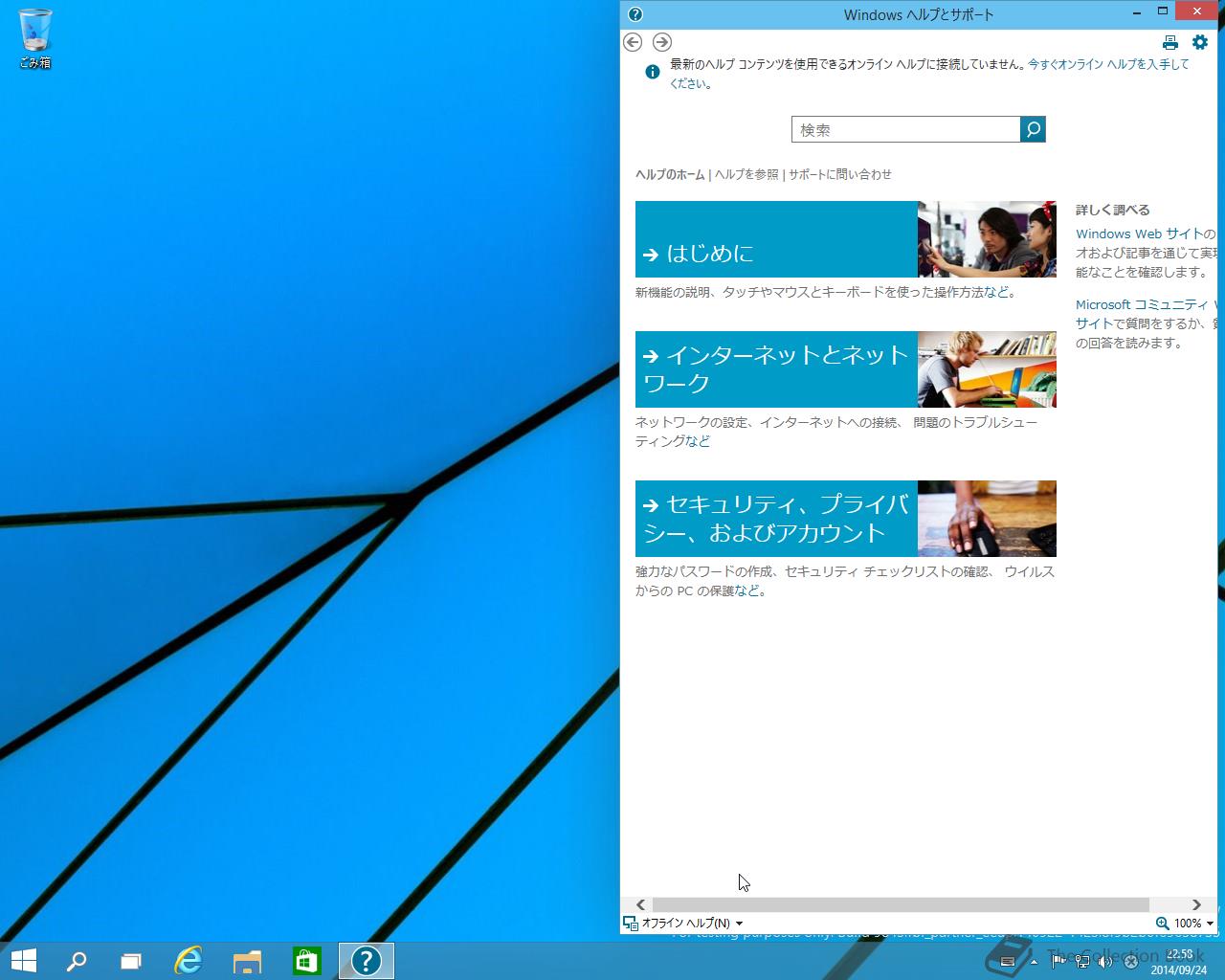The width and height of the screenshot is (1225, 980).
Task: Click the network topic photo thumbnail
Action: [987, 369]
